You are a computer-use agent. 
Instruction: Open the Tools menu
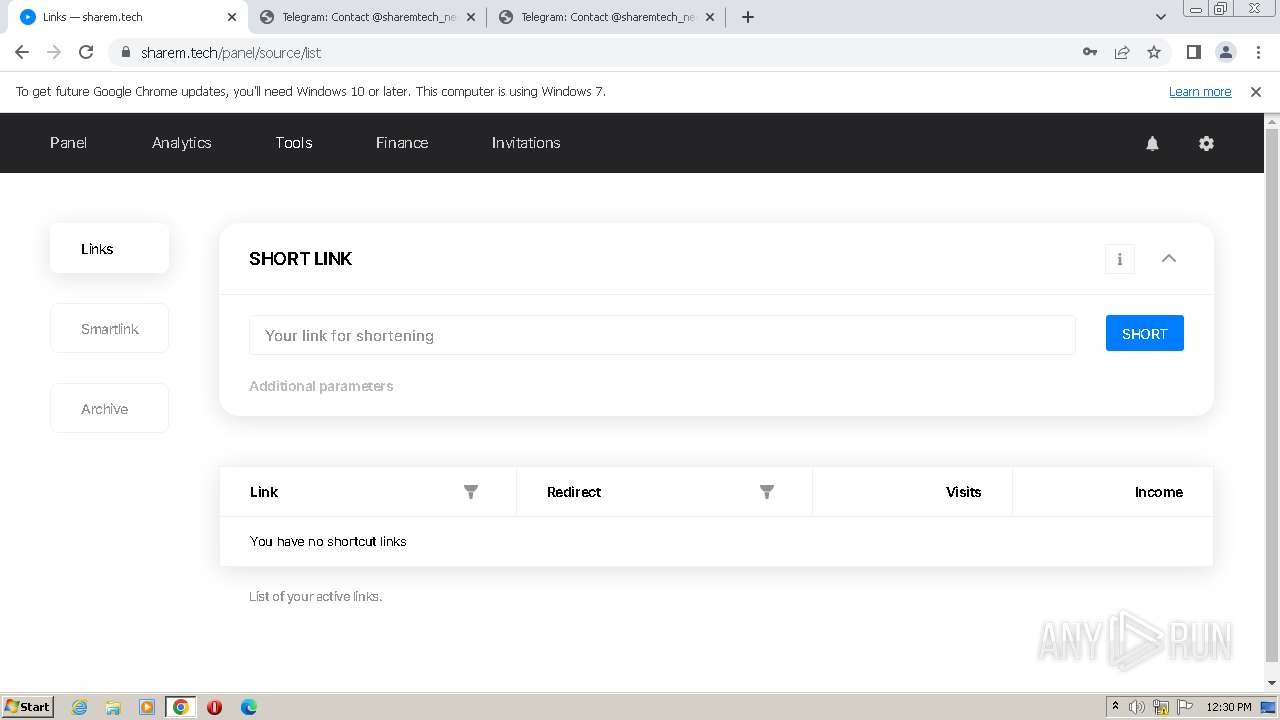coord(294,143)
